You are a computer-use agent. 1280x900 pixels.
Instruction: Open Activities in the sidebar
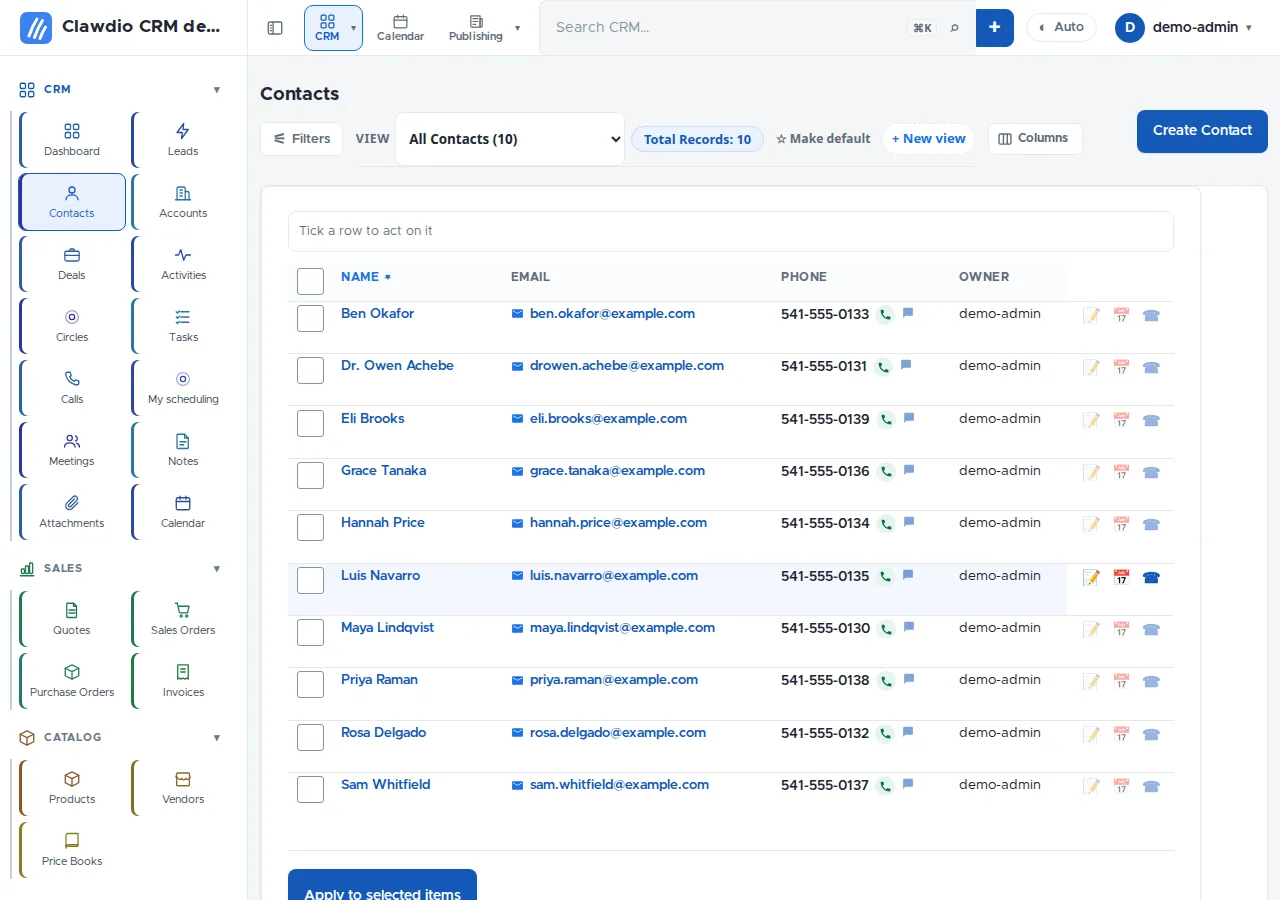pos(183,264)
